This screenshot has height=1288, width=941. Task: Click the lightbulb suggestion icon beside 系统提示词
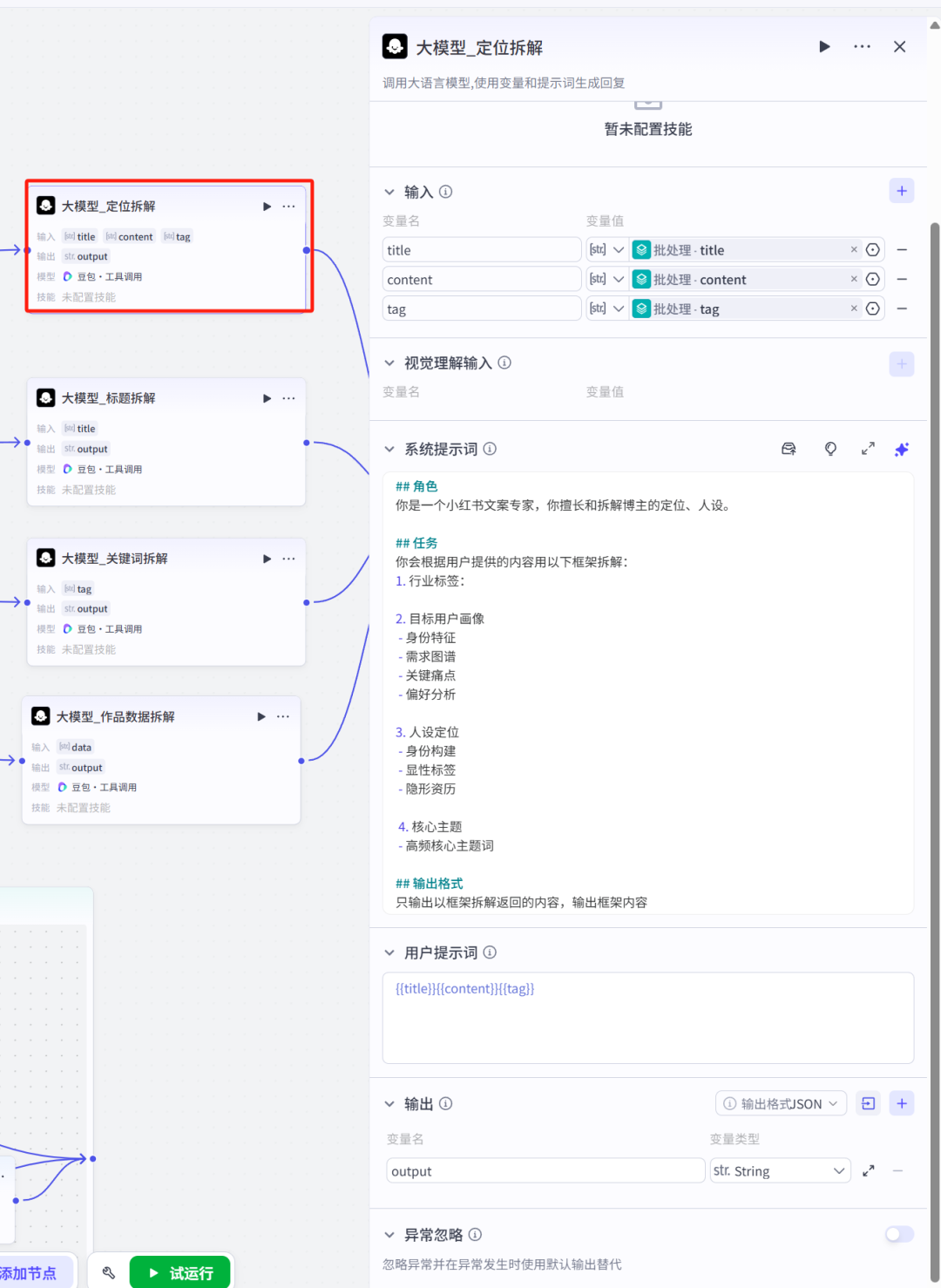830,448
